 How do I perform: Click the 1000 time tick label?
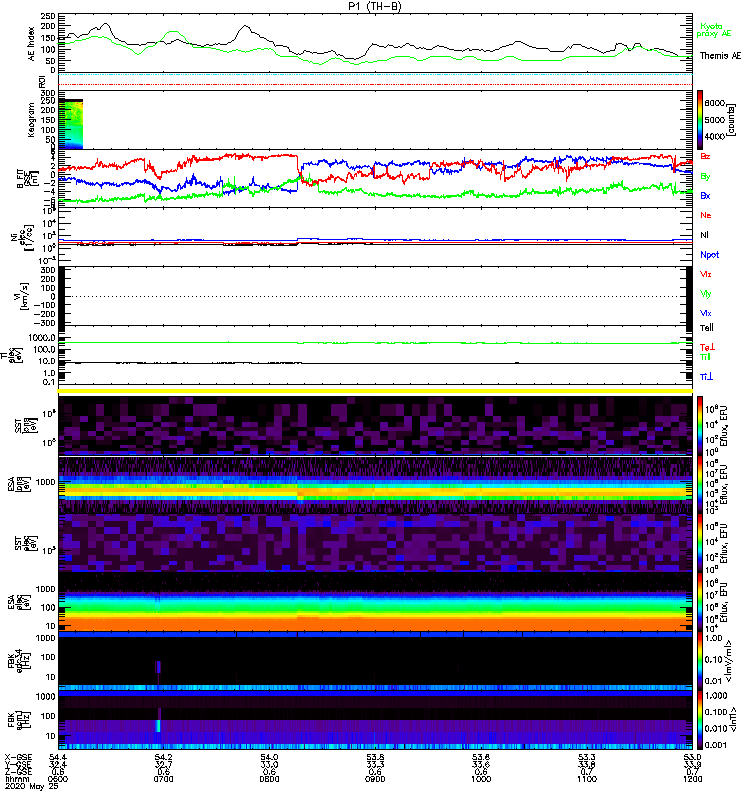(481, 779)
